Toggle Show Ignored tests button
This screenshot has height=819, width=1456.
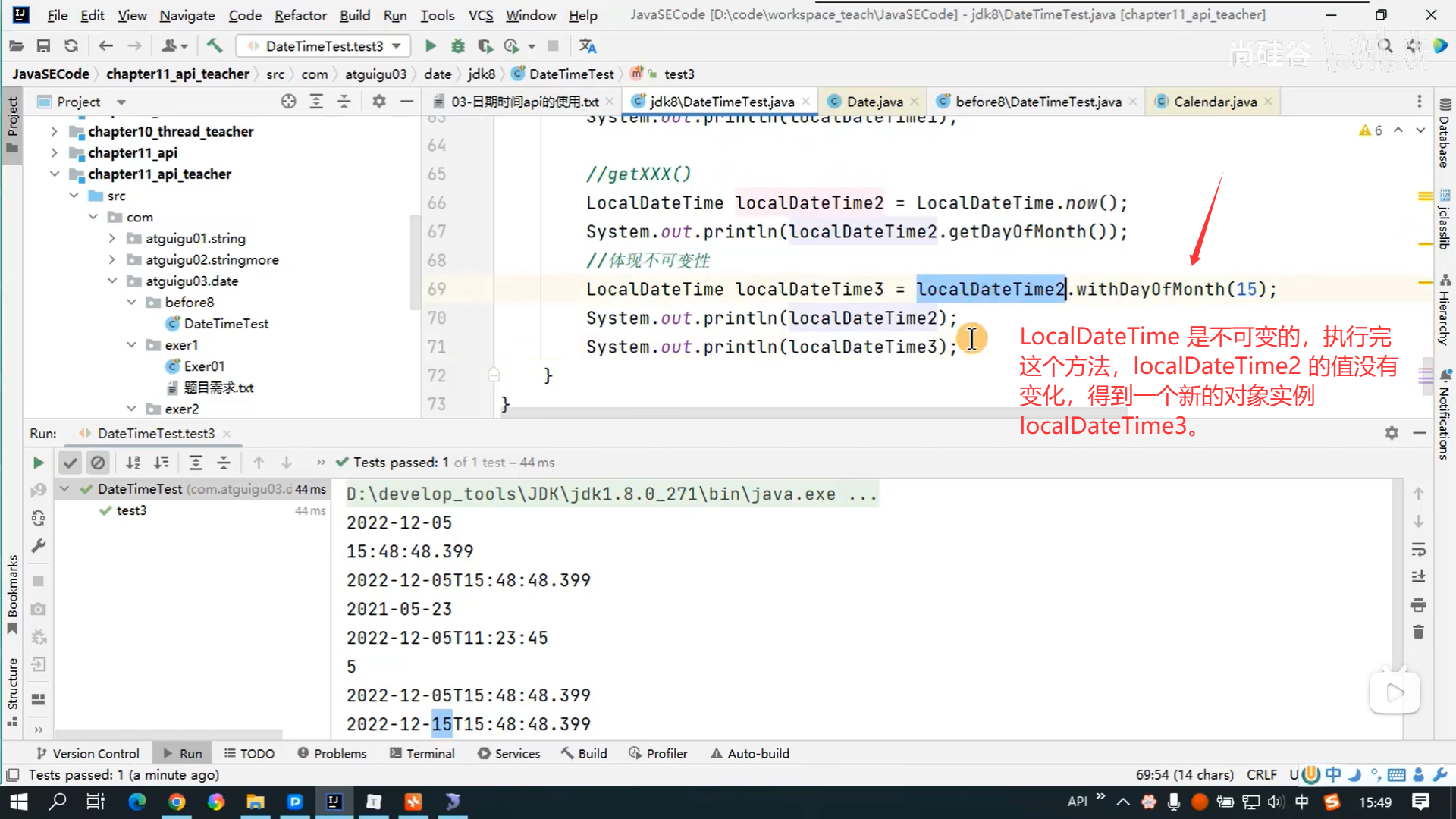[98, 463]
